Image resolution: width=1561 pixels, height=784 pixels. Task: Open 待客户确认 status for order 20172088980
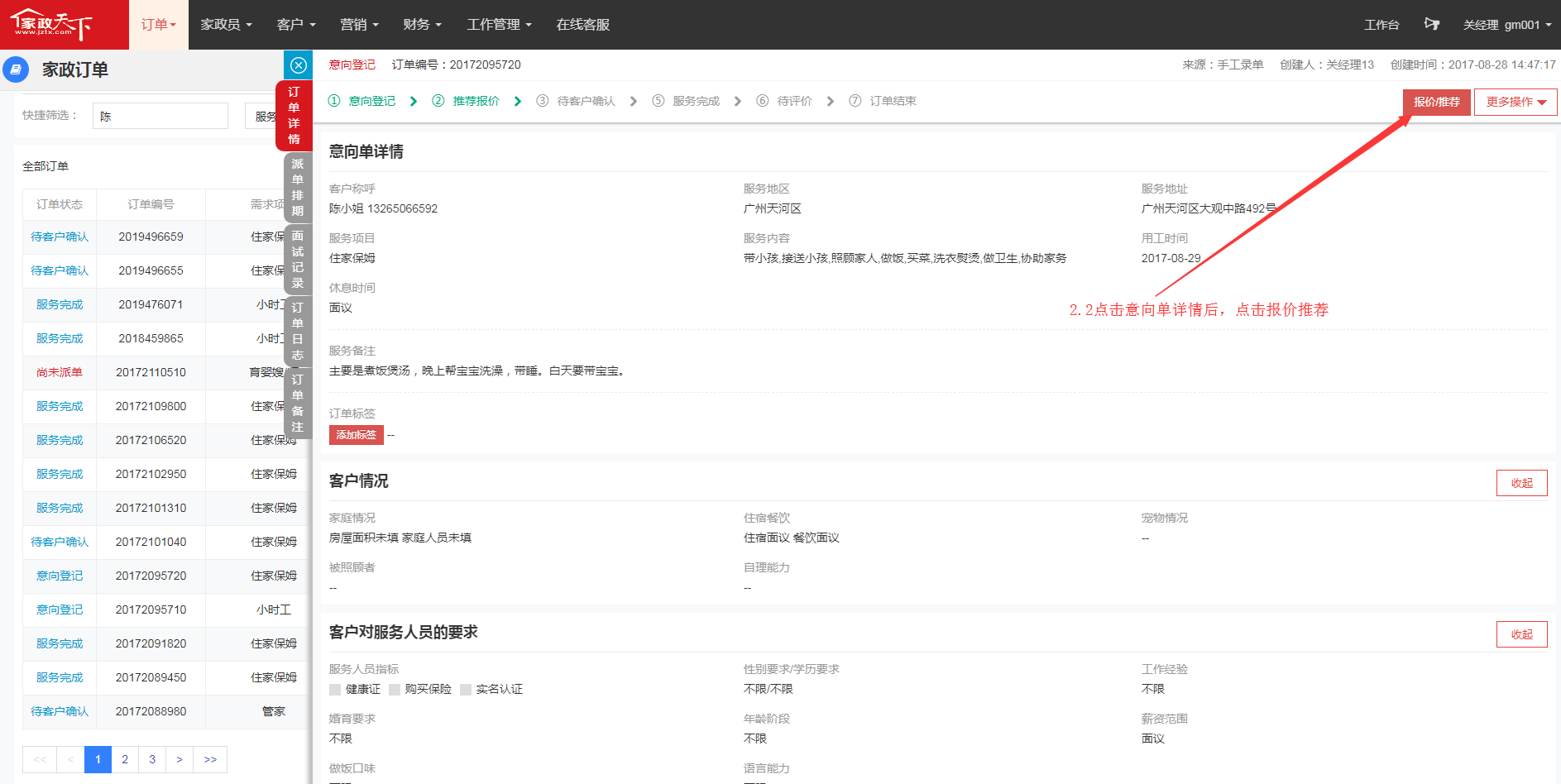coord(60,711)
